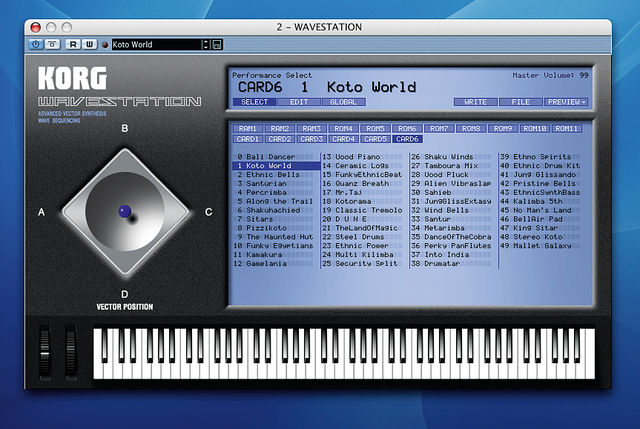Screen dimensions: 640x429
Task: Open the GLOBAL page
Action: [343, 102]
